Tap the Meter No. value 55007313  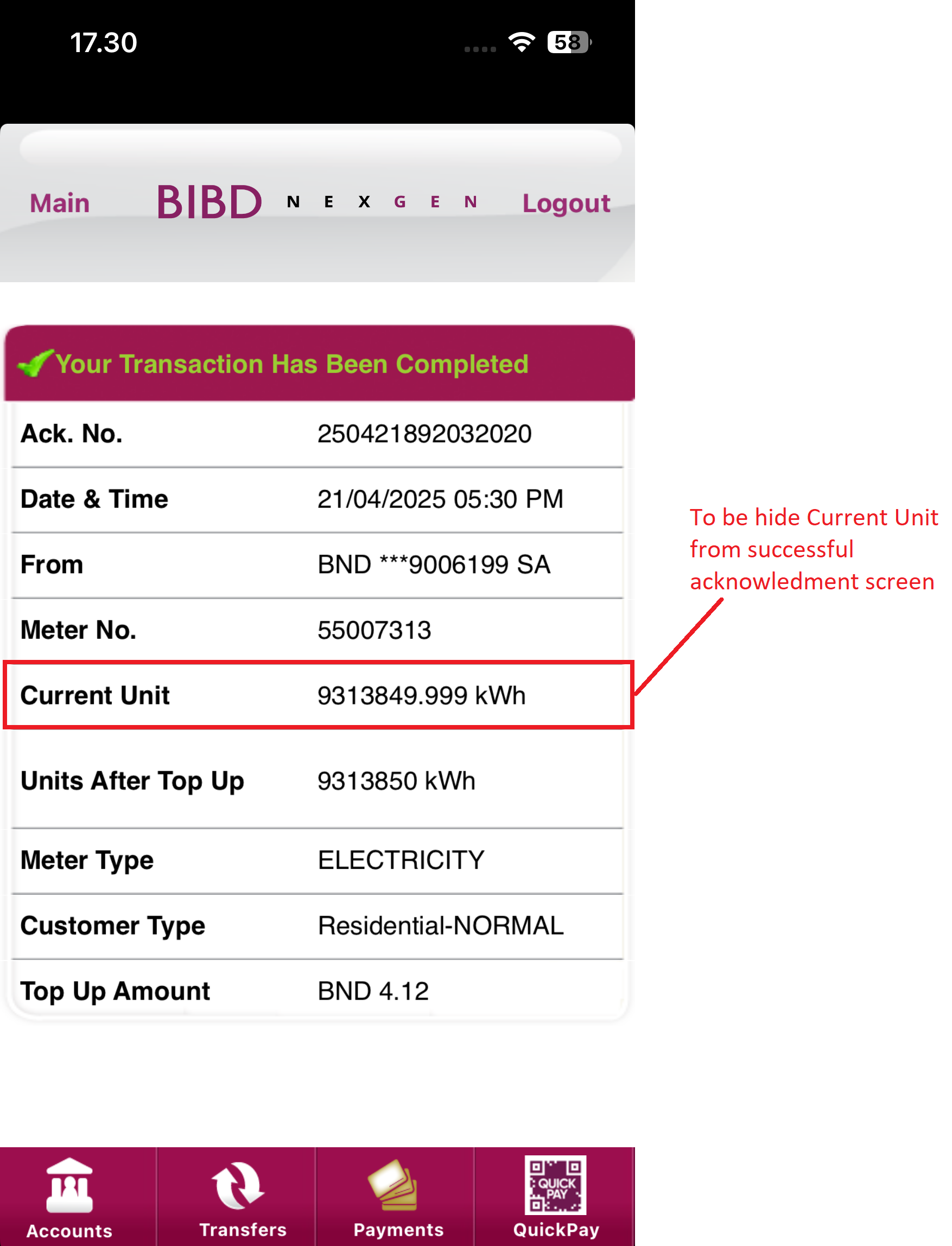[374, 630]
